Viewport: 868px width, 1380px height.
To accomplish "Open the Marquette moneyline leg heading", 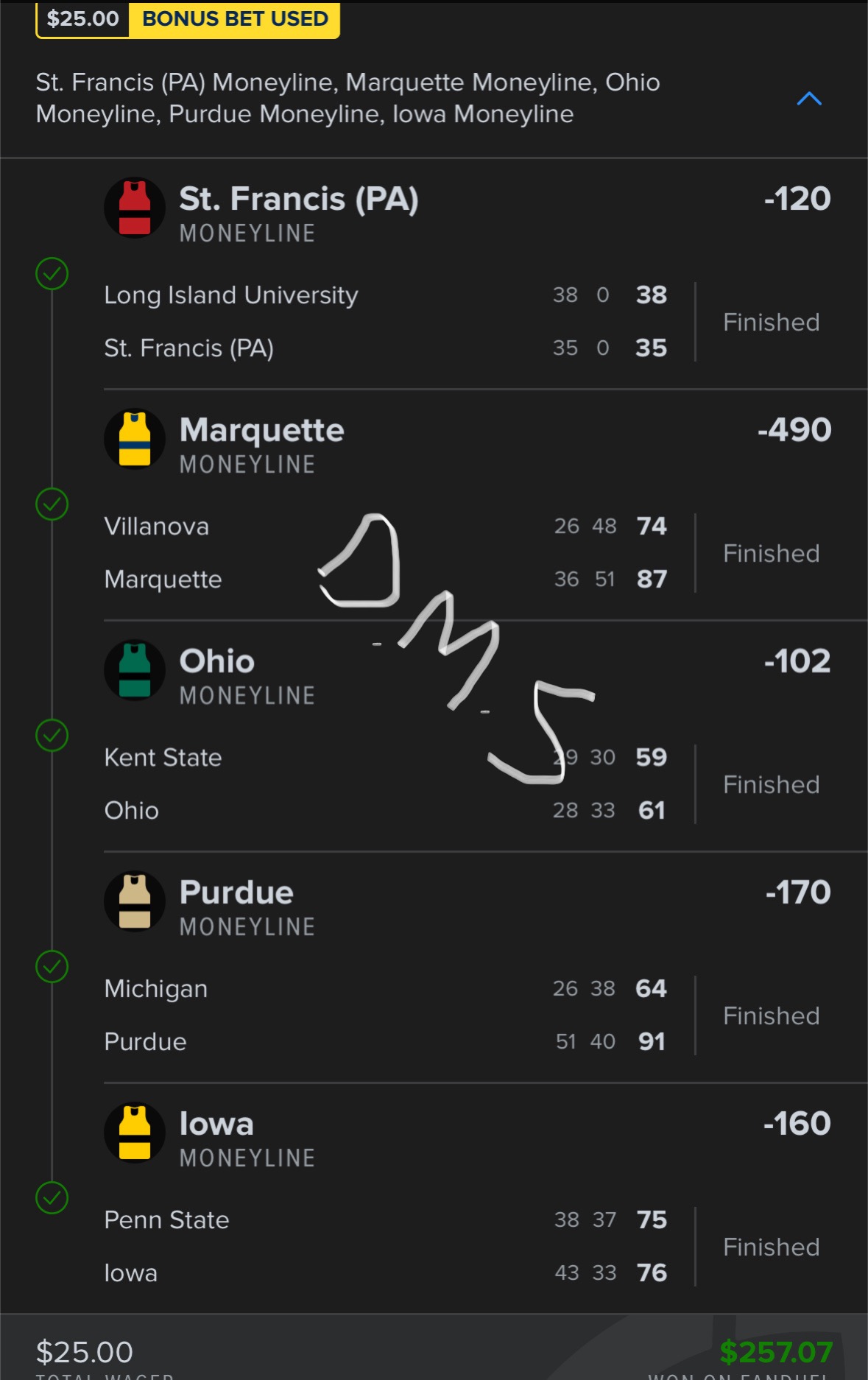I will [261, 430].
